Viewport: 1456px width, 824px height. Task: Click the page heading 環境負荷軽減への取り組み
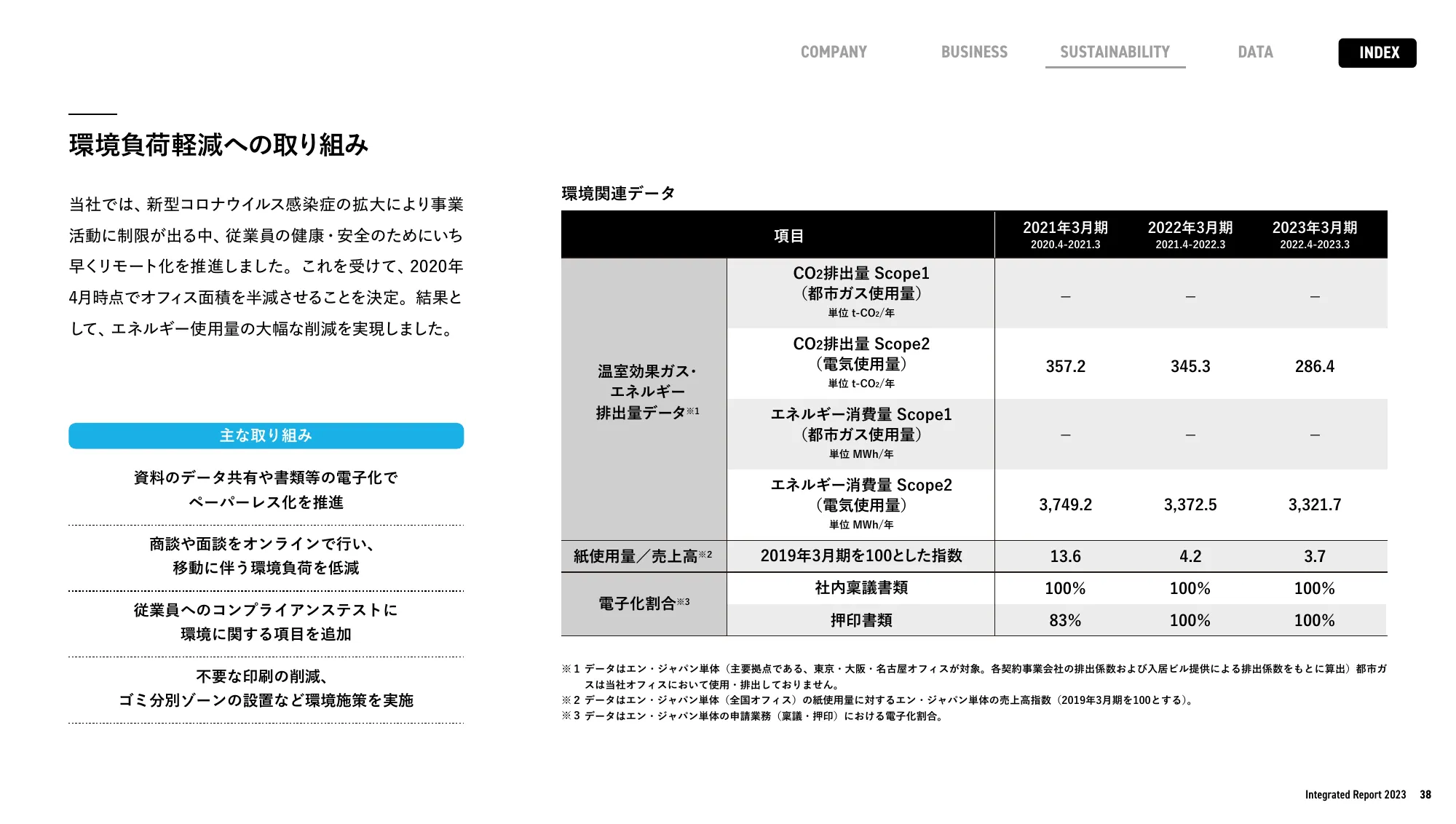coord(219,145)
